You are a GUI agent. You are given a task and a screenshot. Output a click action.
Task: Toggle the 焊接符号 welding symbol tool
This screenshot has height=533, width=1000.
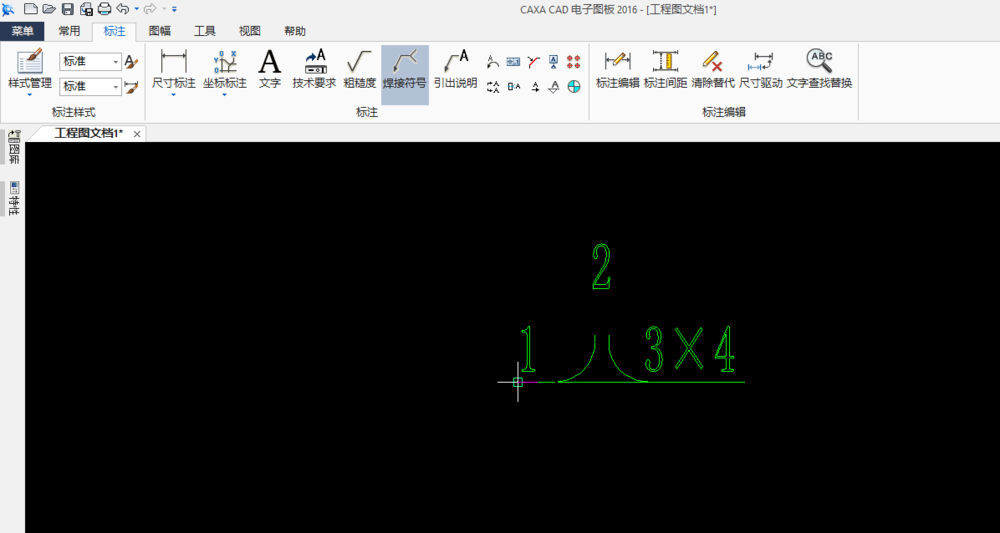[405, 74]
